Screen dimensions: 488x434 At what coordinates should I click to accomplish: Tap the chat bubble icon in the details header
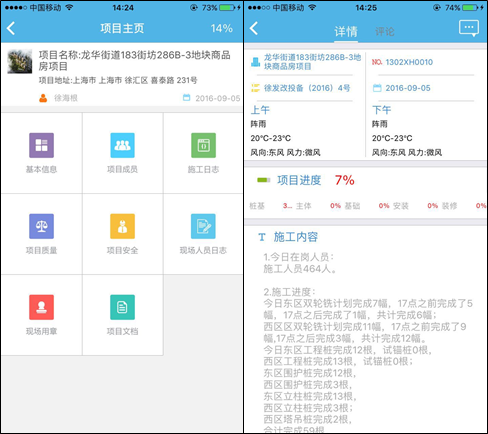click(x=469, y=28)
